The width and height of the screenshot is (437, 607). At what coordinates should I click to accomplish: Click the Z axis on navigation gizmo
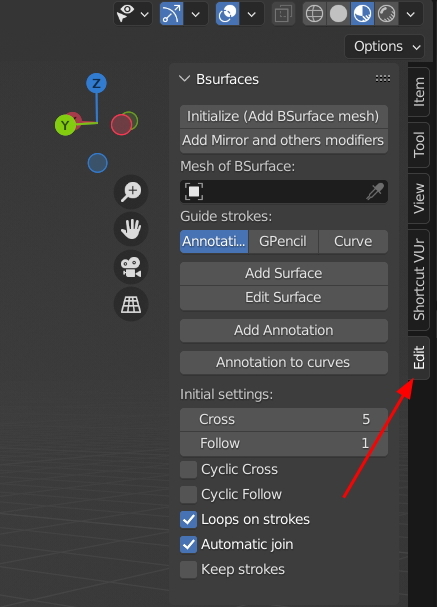[96, 83]
